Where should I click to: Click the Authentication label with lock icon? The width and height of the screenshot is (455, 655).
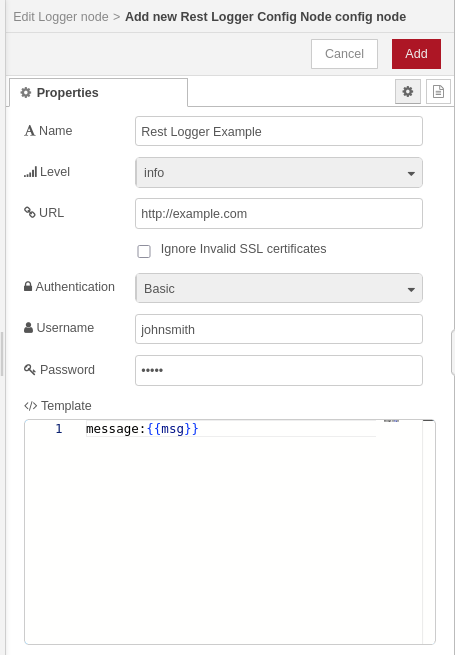tap(69, 287)
